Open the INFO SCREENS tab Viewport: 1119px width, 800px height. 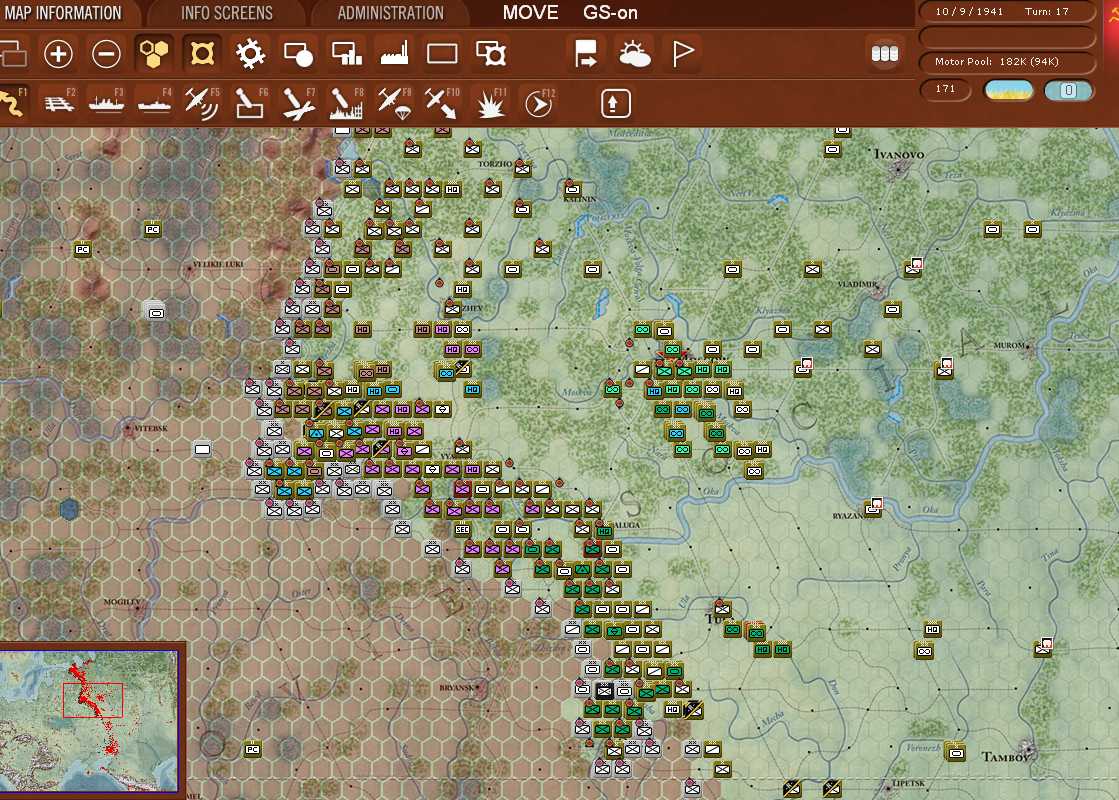coord(226,13)
